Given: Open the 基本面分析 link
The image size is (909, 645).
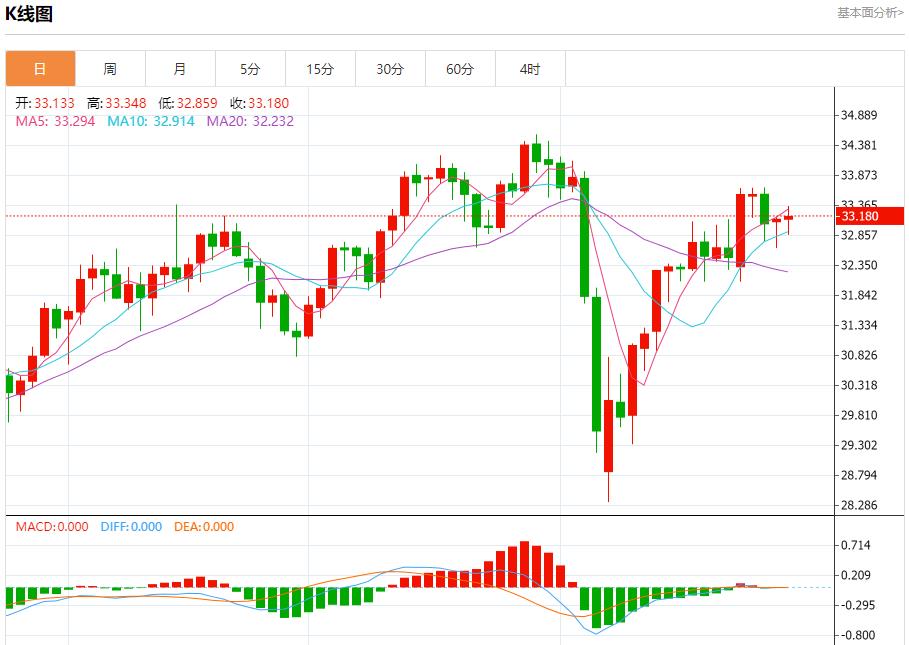Looking at the screenshot, I should click(869, 13).
